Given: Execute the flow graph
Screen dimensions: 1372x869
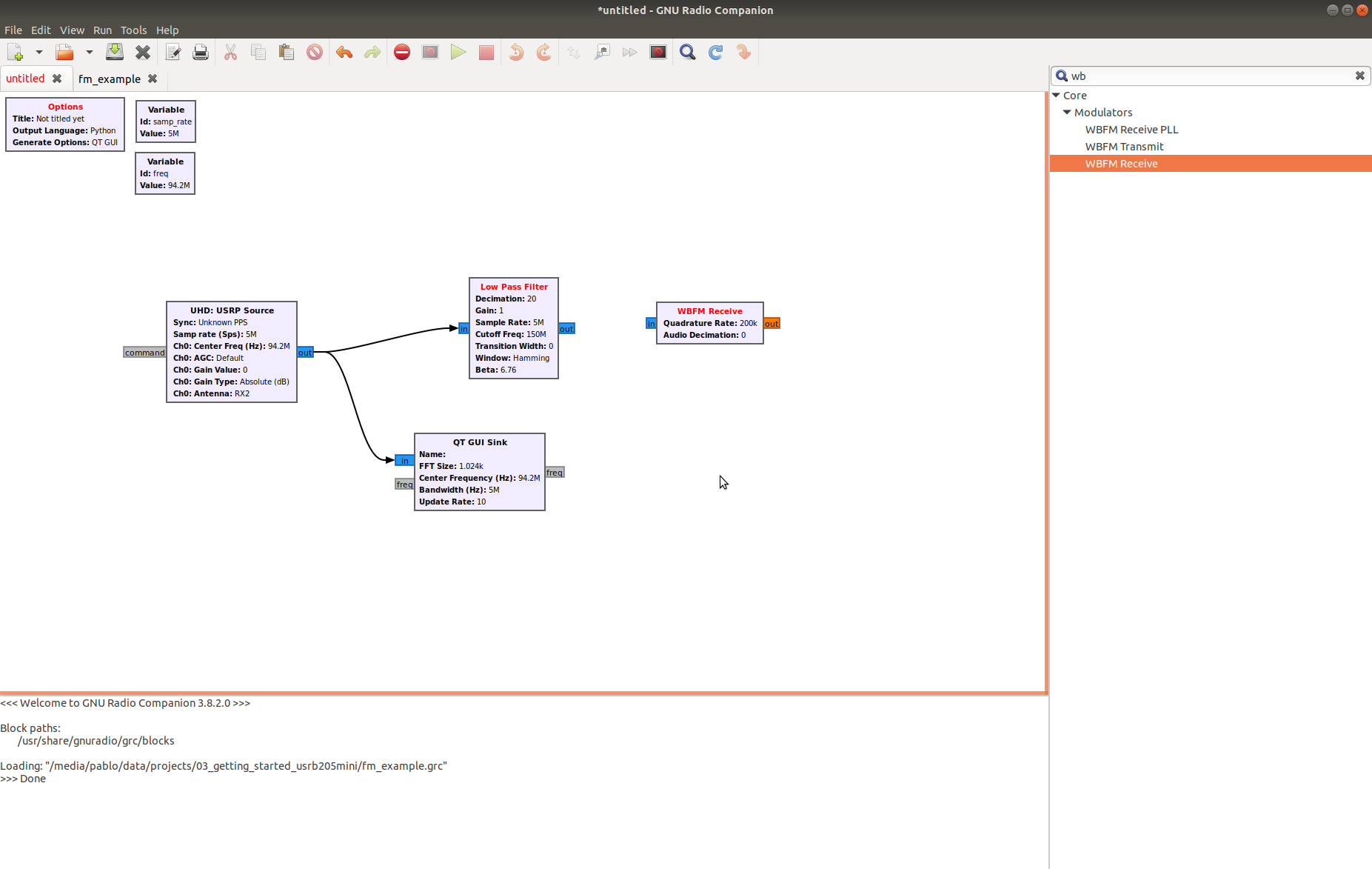Looking at the screenshot, I should 458,53.
